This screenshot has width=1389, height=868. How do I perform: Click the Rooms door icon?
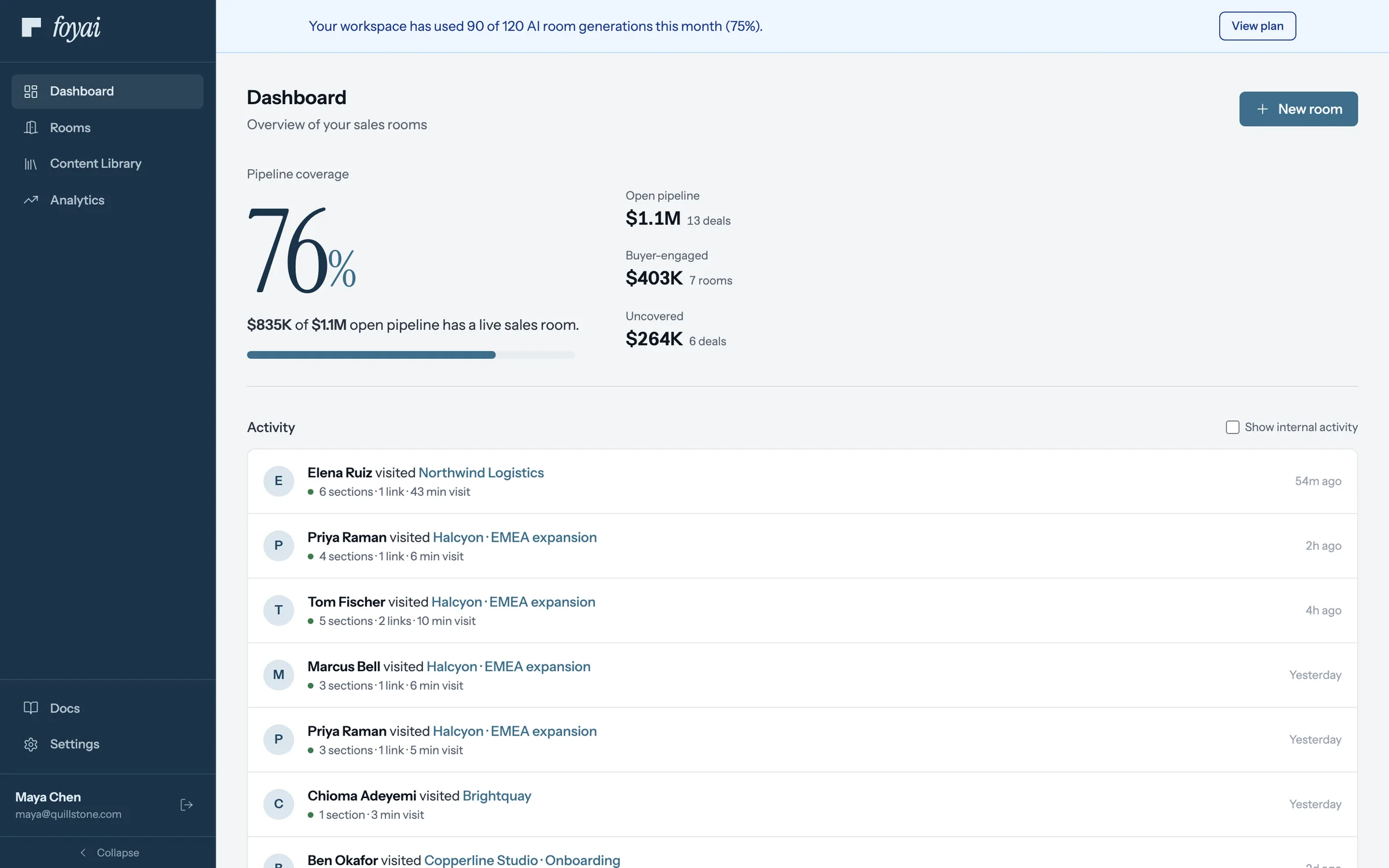pos(31,127)
